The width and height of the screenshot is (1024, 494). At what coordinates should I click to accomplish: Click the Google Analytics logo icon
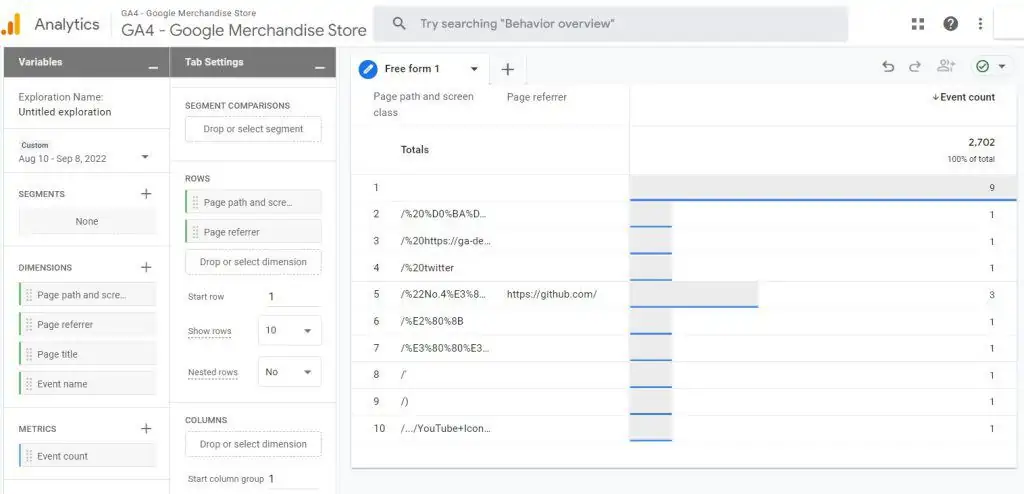pos(12,24)
